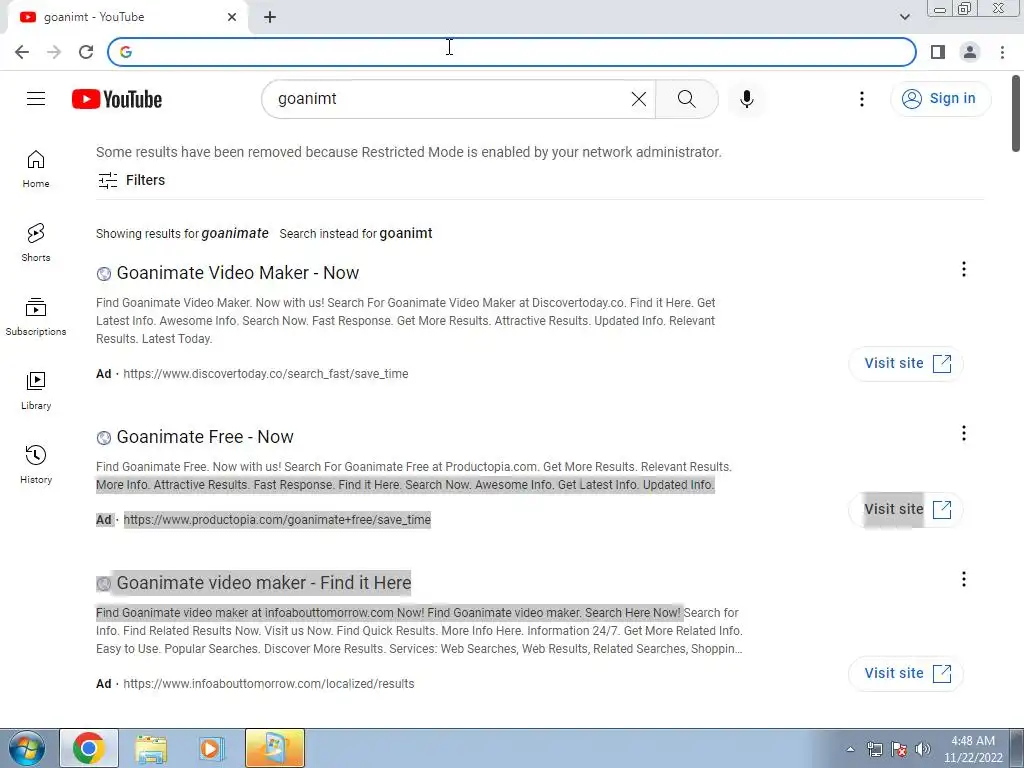Open Windows Media Player from taskbar
Screen dimensions: 1024x768
coord(211,748)
